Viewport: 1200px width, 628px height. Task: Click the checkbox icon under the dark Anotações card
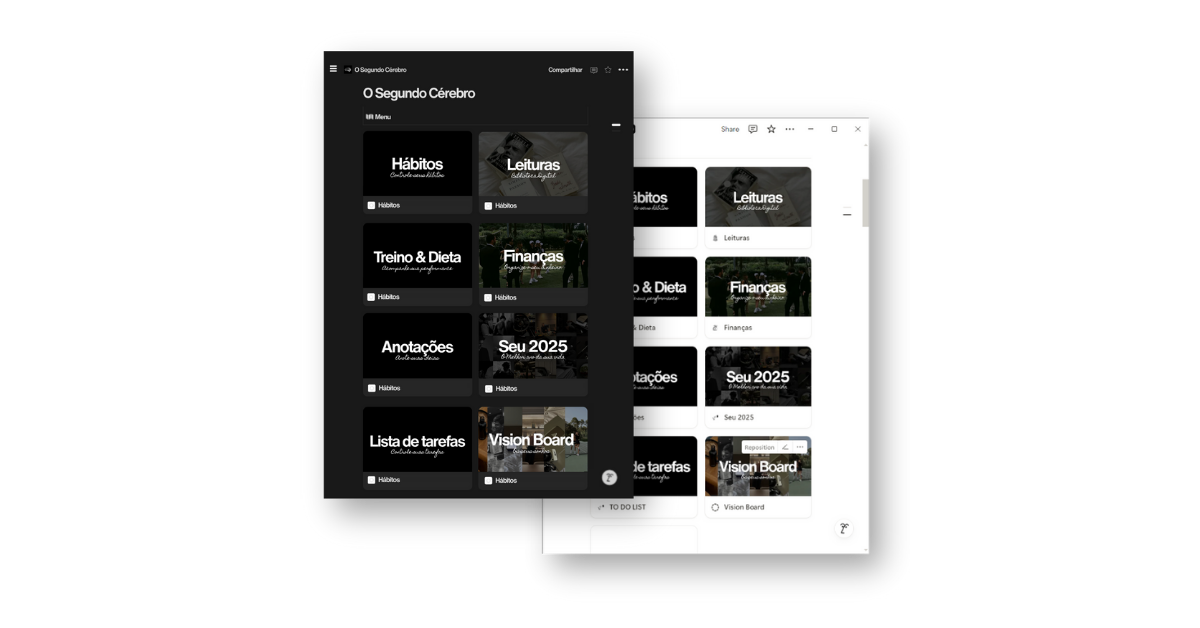click(371, 388)
